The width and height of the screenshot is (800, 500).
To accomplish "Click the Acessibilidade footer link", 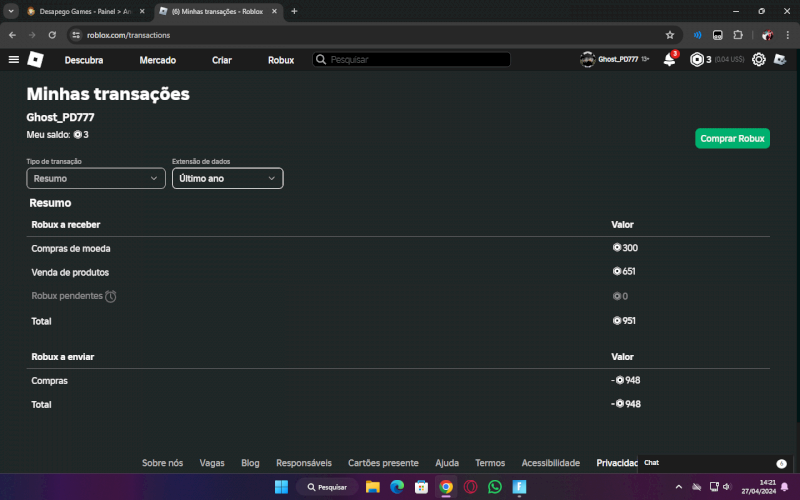I will click(551, 463).
